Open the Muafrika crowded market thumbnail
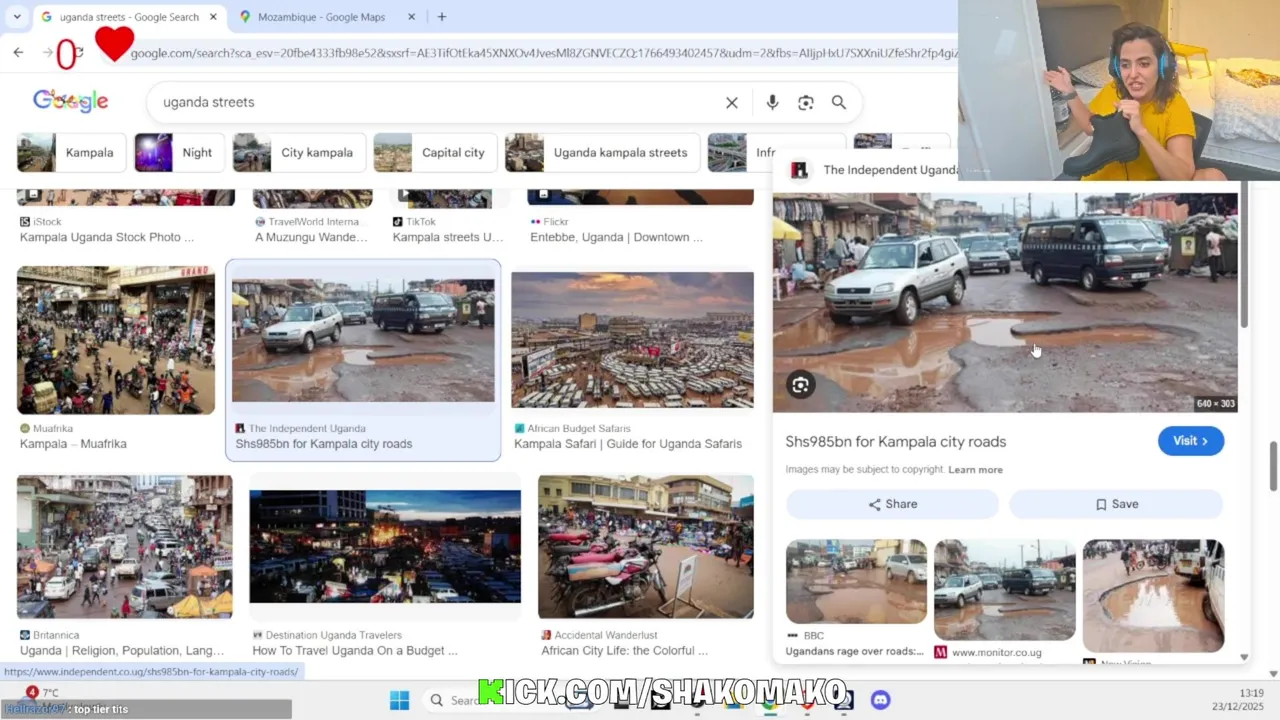 pyautogui.click(x=116, y=340)
